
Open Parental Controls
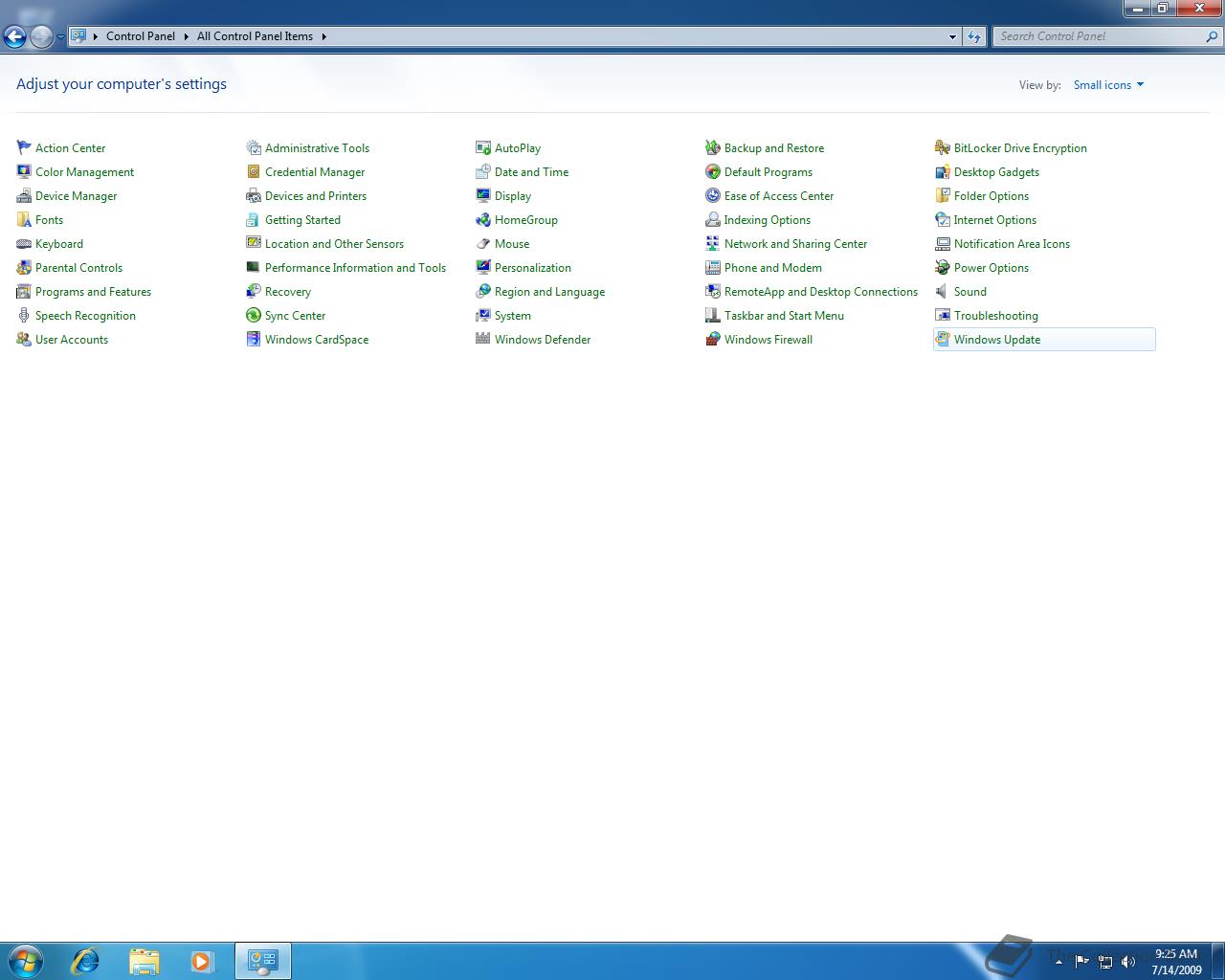click(78, 267)
